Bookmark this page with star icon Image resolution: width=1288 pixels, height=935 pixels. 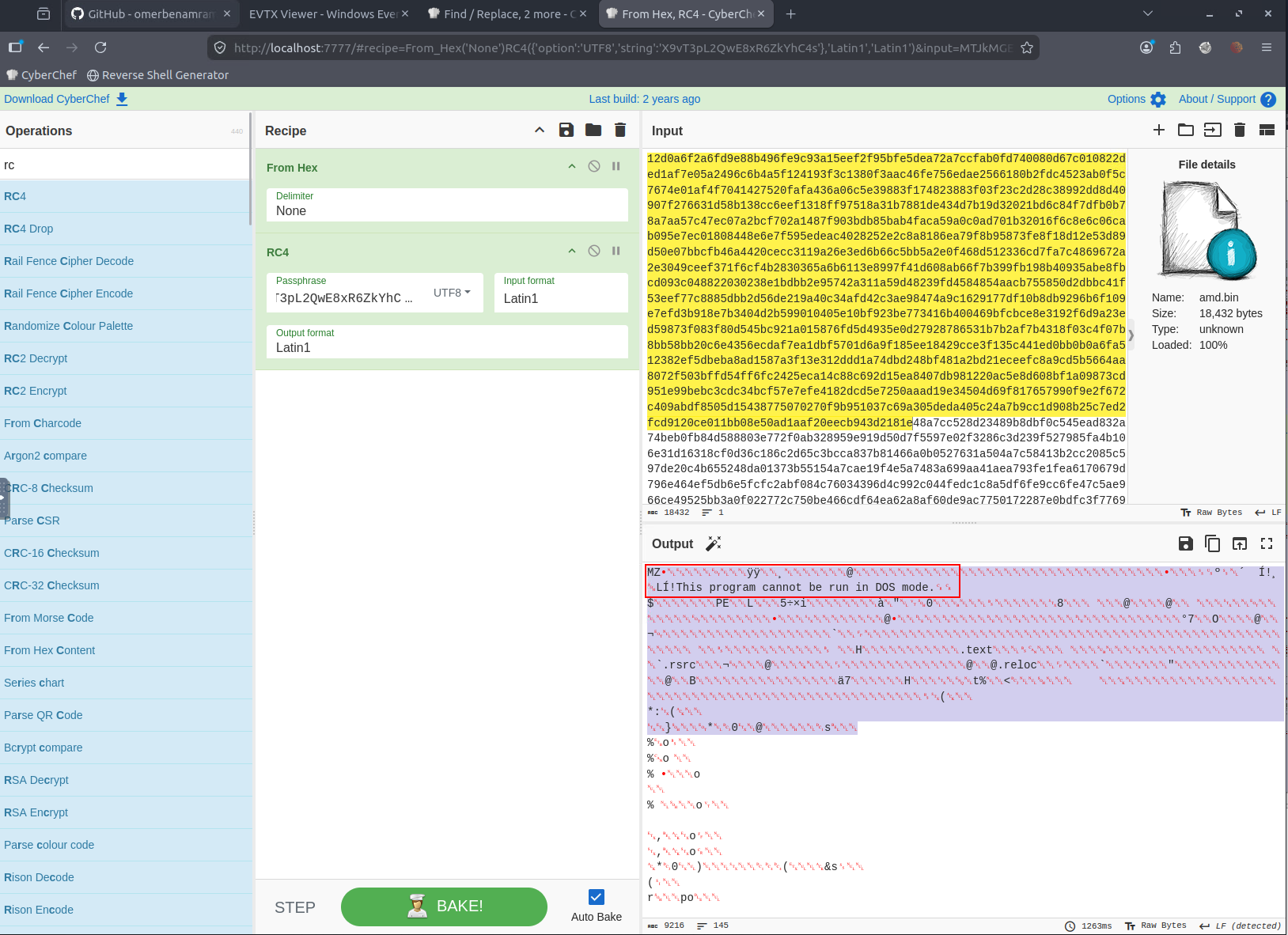click(x=1027, y=47)
